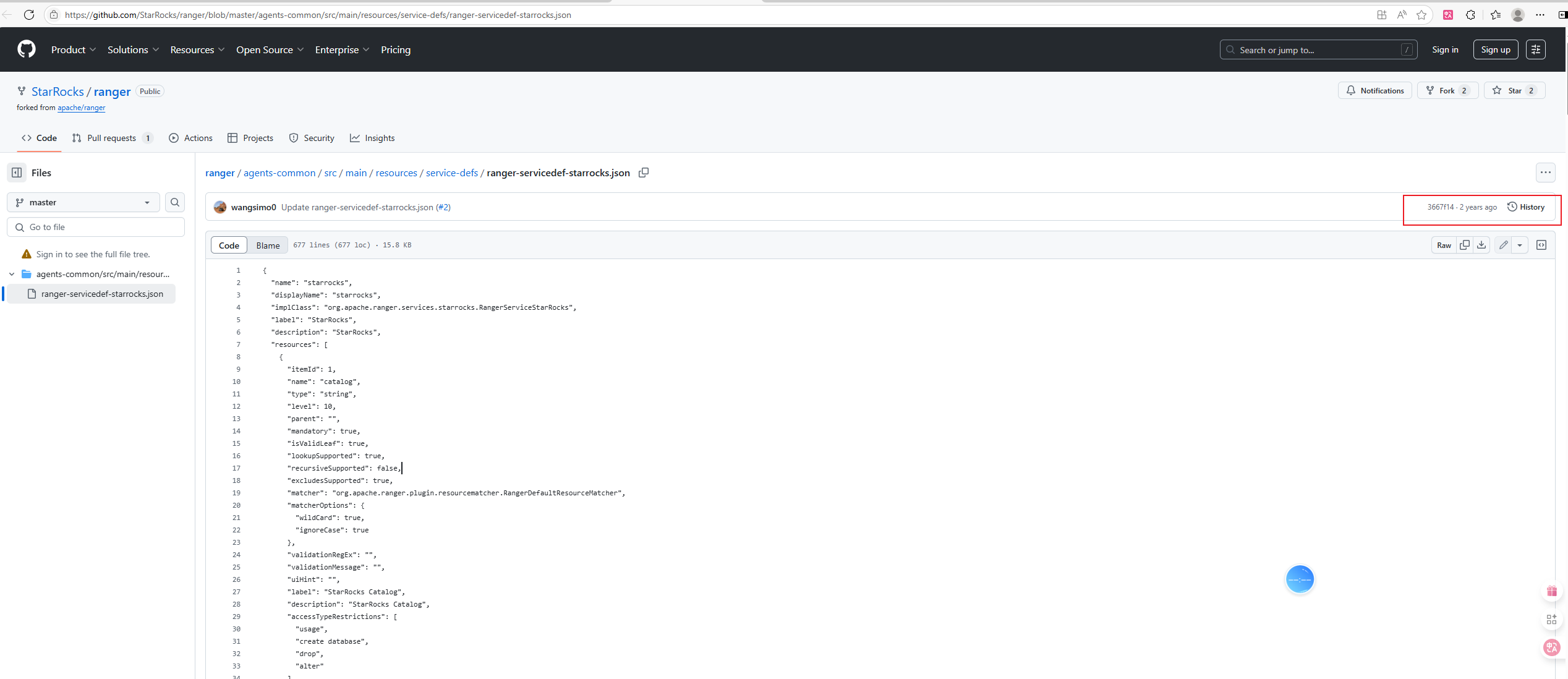
Task: Open browser extensions puzzle icon
Action: point(1471,15)
